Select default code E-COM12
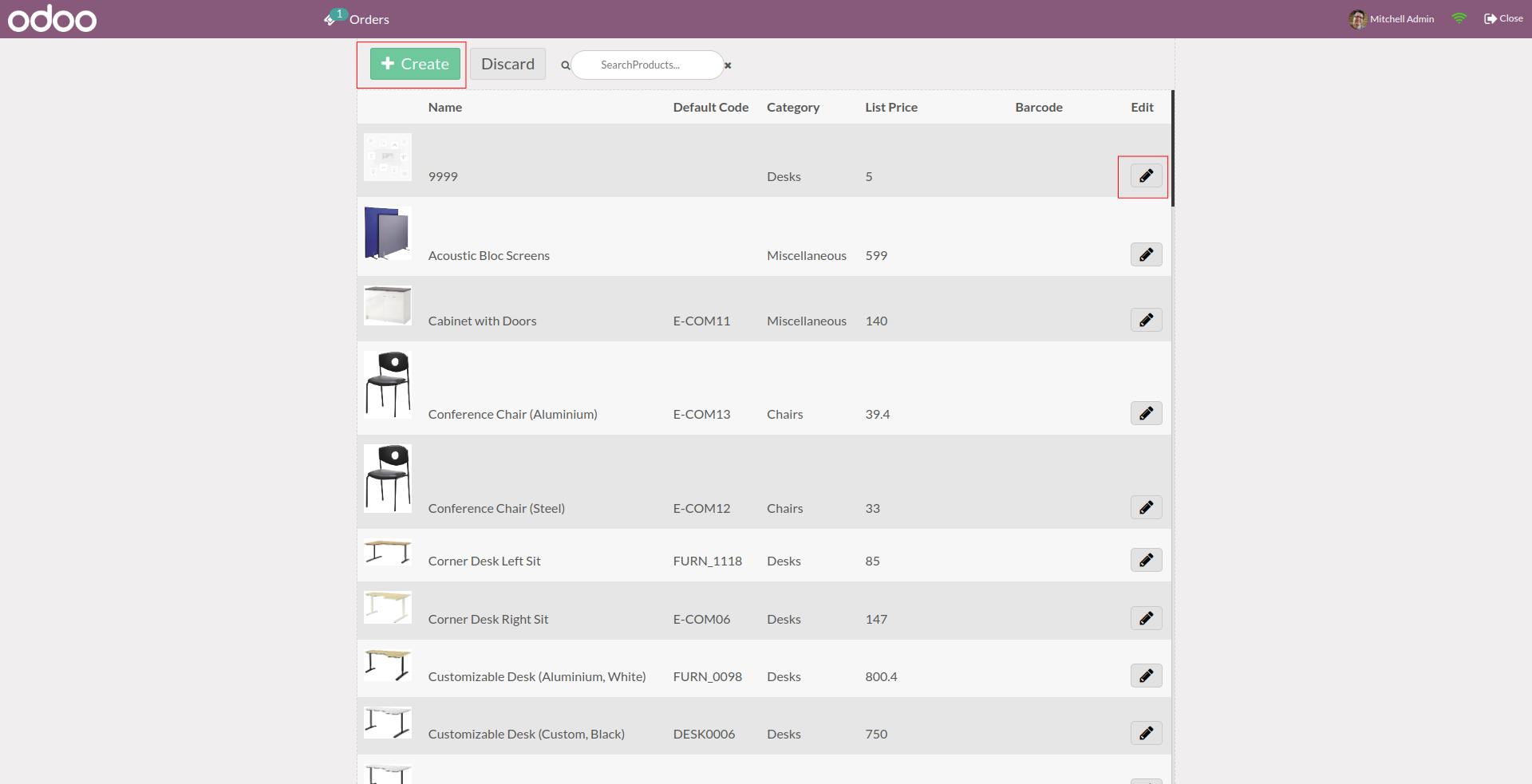The width and height of the screenshot is (1532, 784). (701, 509)
